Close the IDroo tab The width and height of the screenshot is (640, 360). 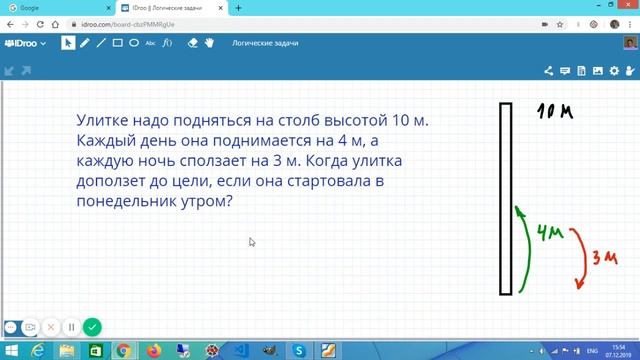coord(220,8)
